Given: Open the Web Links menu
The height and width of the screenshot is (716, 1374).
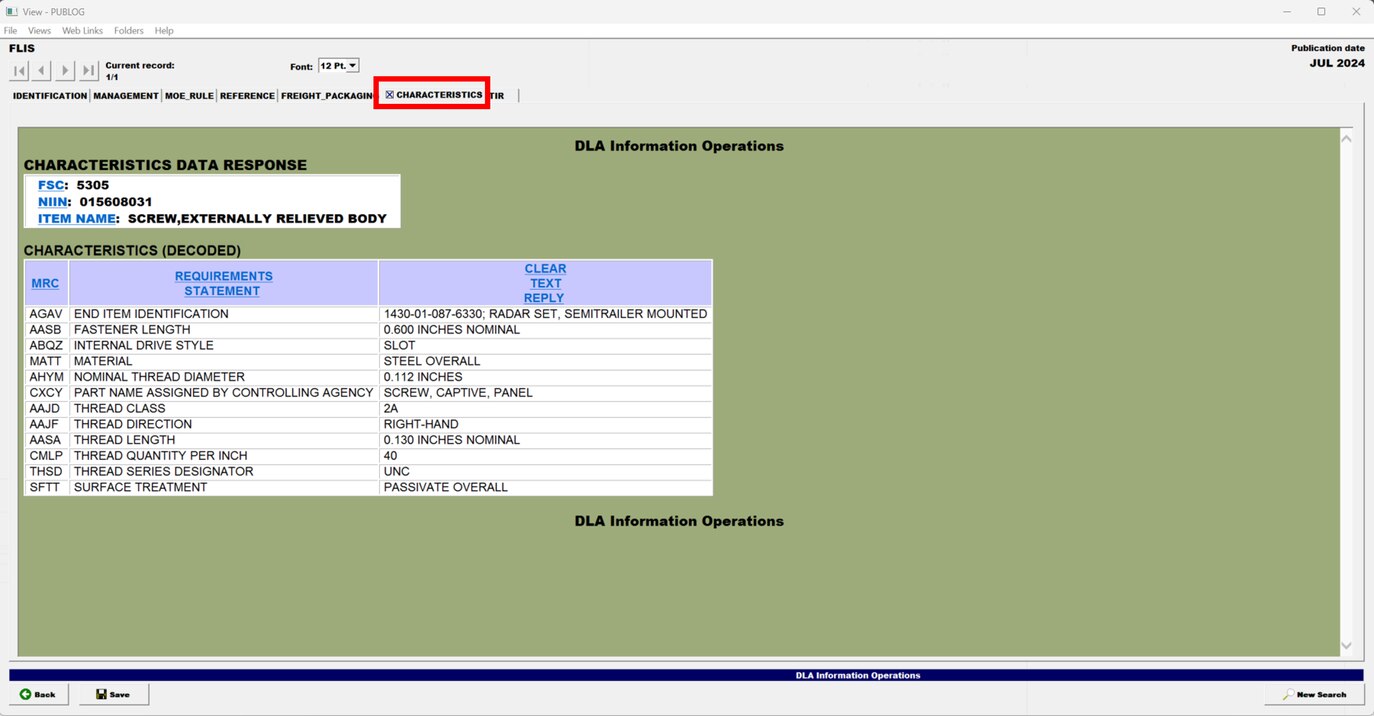Looking at the screenshot, I should pyautogui.click(x=82, y=31).
